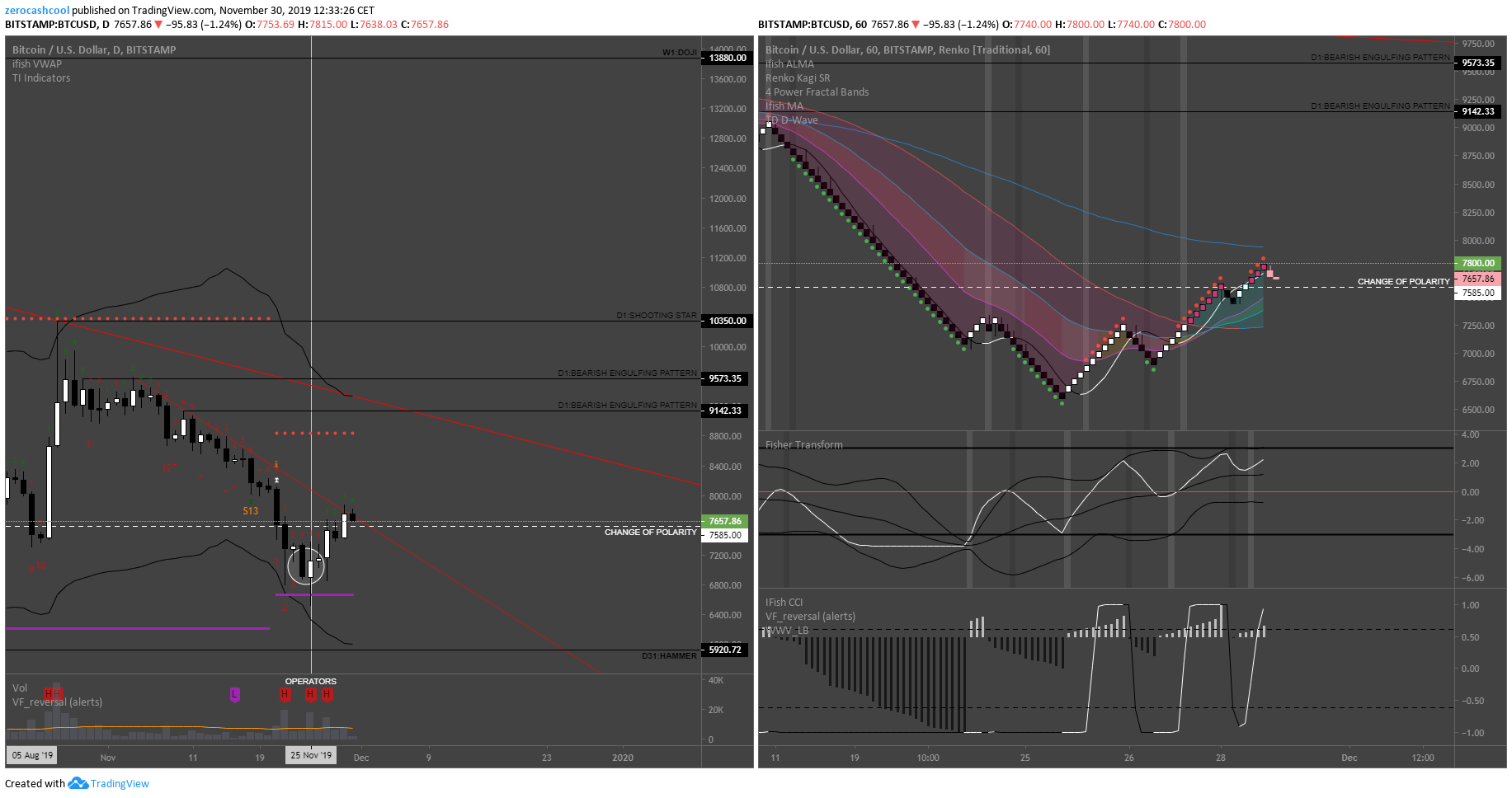Viewport: 1512px width, 798px height.
Task: Click the 40K tick on volume axis
Action: (x=716, y=680)
